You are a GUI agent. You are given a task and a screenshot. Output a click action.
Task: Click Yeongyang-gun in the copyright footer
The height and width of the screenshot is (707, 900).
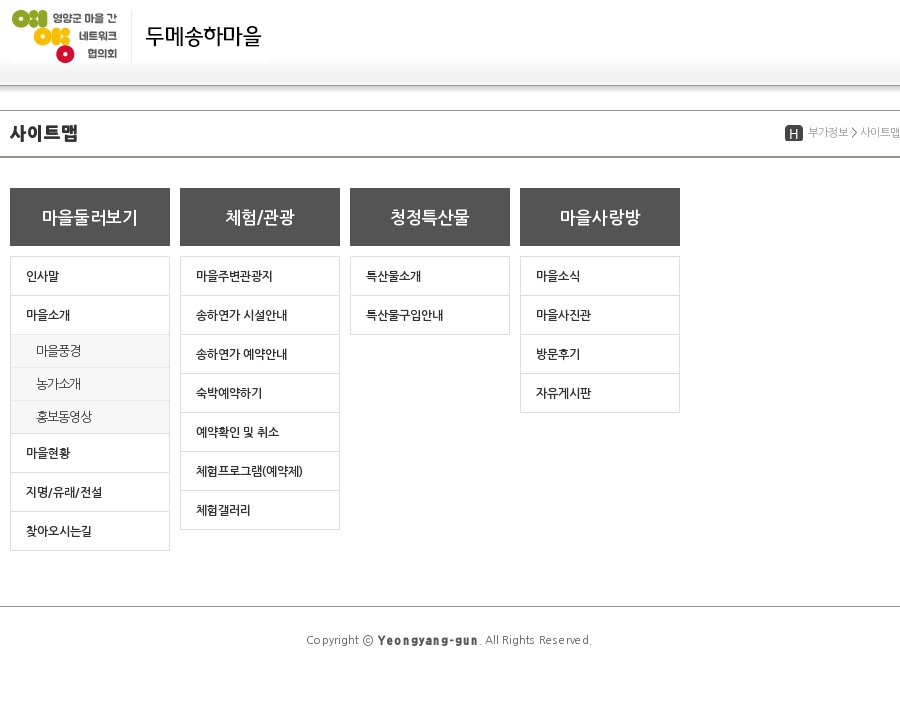[x=428, y=640]
